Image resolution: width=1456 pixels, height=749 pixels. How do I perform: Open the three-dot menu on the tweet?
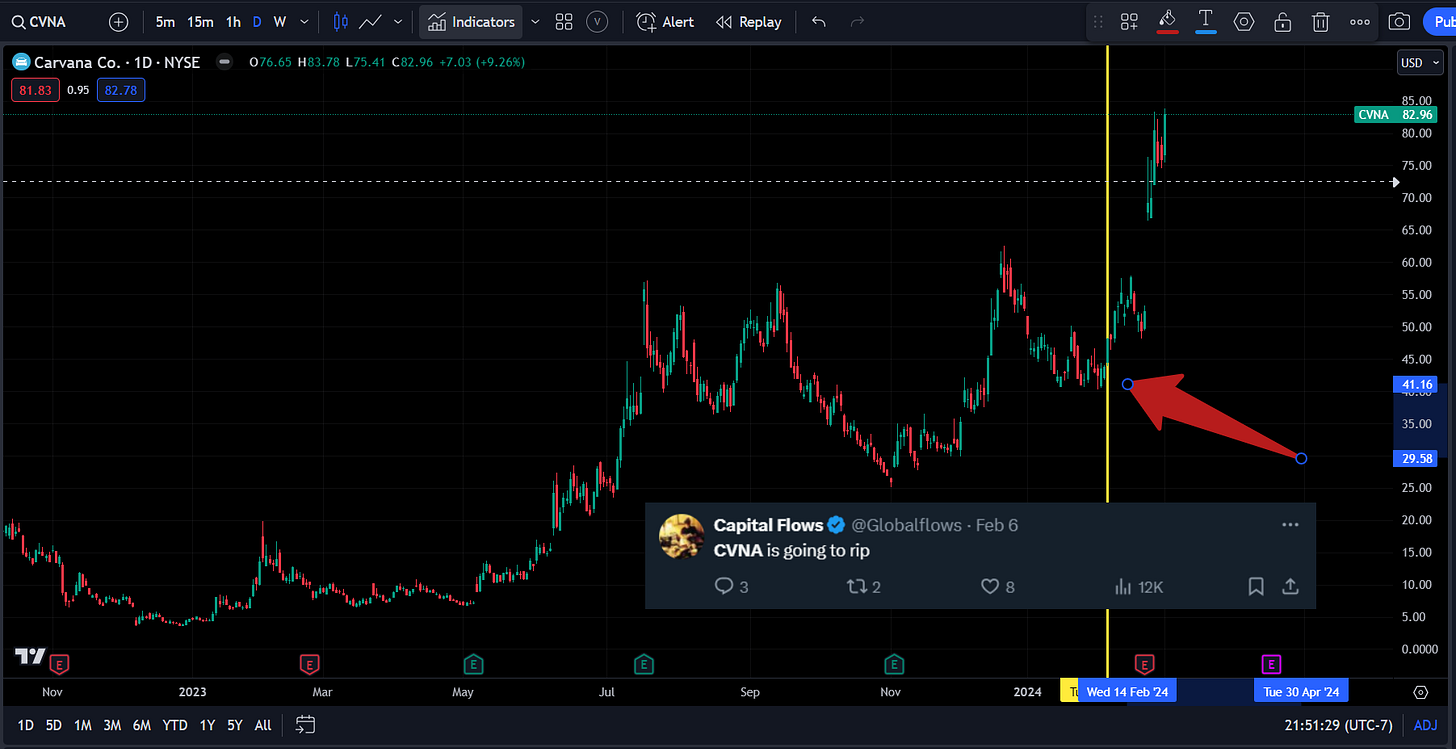coord(1290,525)
